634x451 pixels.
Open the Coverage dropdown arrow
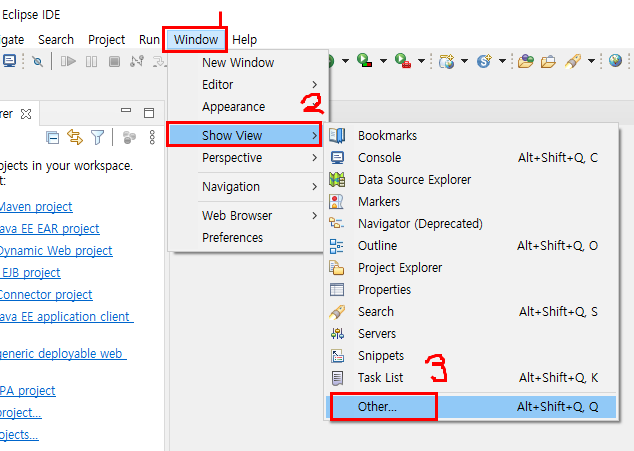[383, 61]
